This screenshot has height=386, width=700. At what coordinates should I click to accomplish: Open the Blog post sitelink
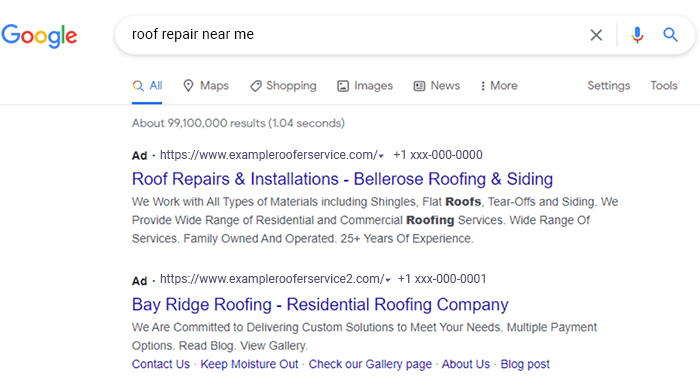tap(525, 364)
